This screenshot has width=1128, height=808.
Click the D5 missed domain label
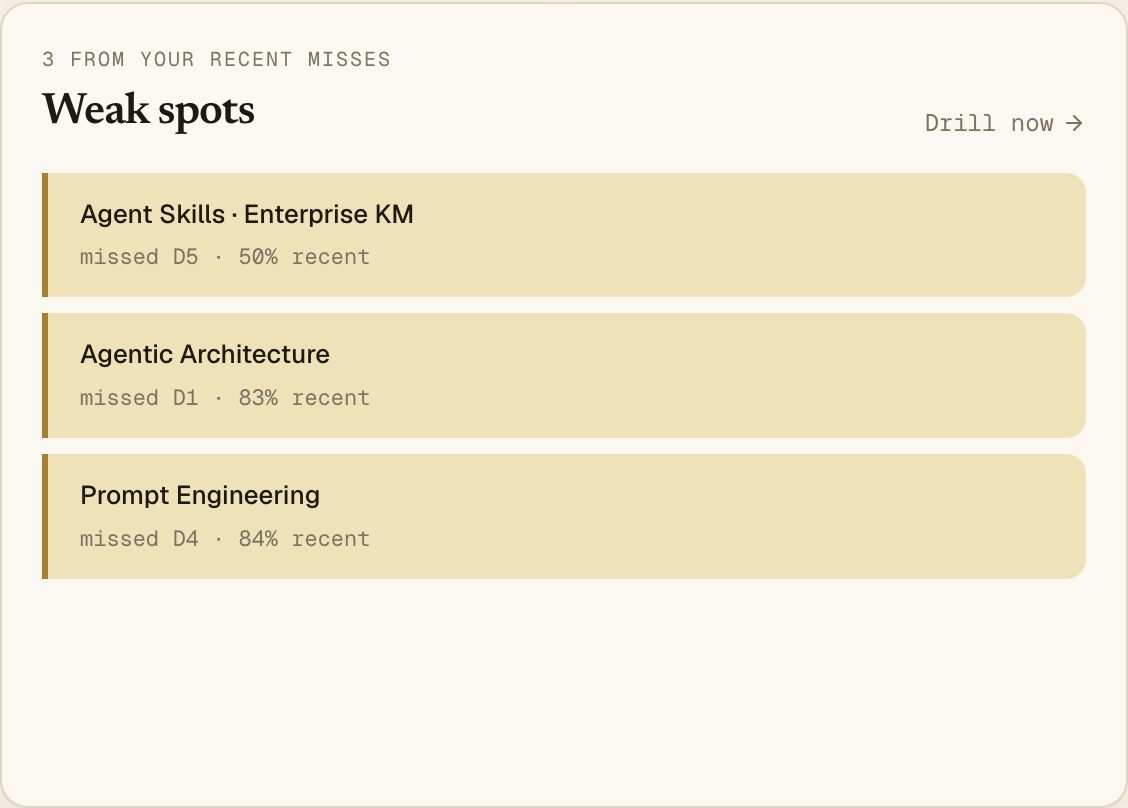coord(186,257)
